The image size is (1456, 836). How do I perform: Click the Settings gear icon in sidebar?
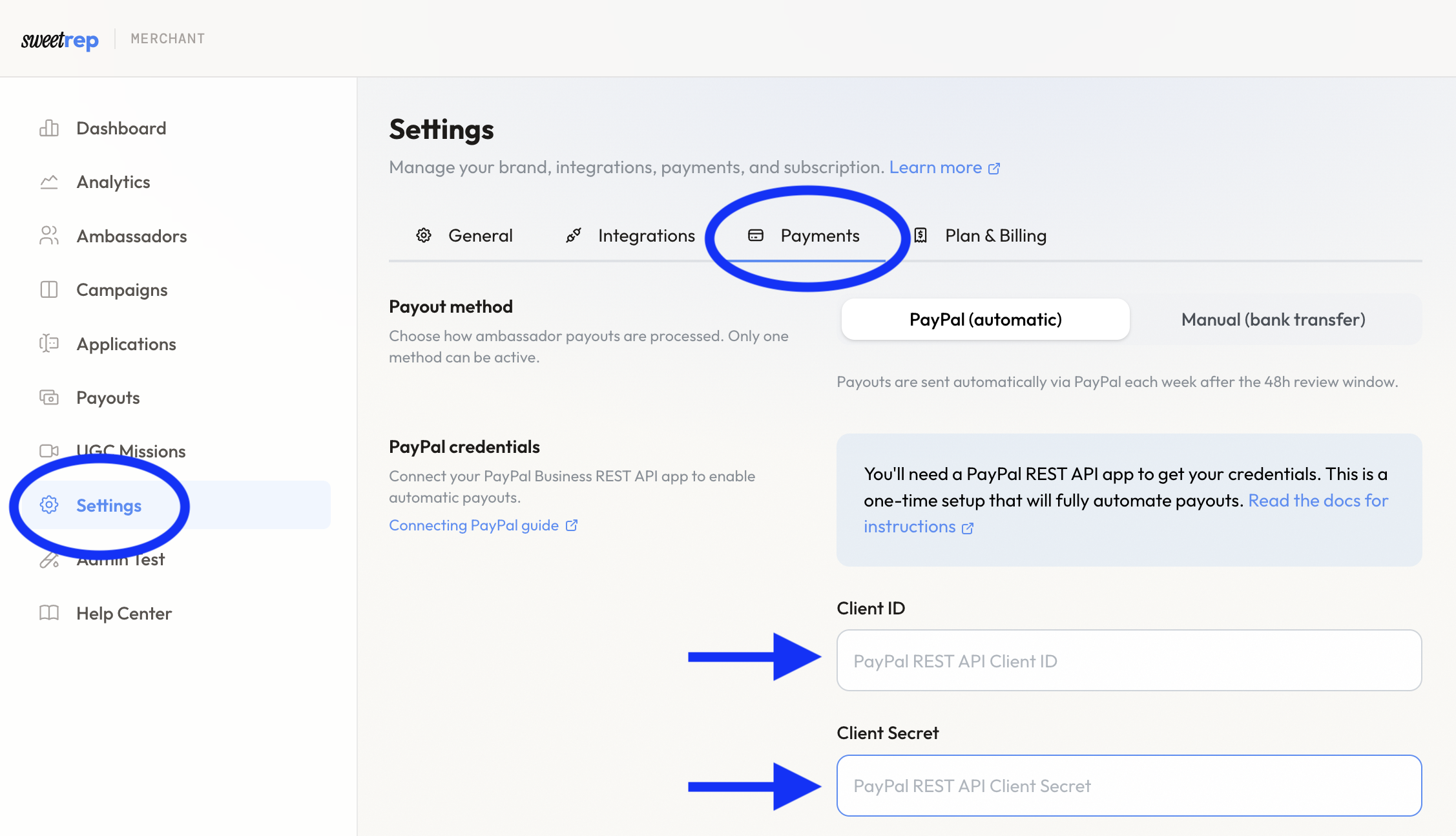pyautogui.click(x=49, y=505)
